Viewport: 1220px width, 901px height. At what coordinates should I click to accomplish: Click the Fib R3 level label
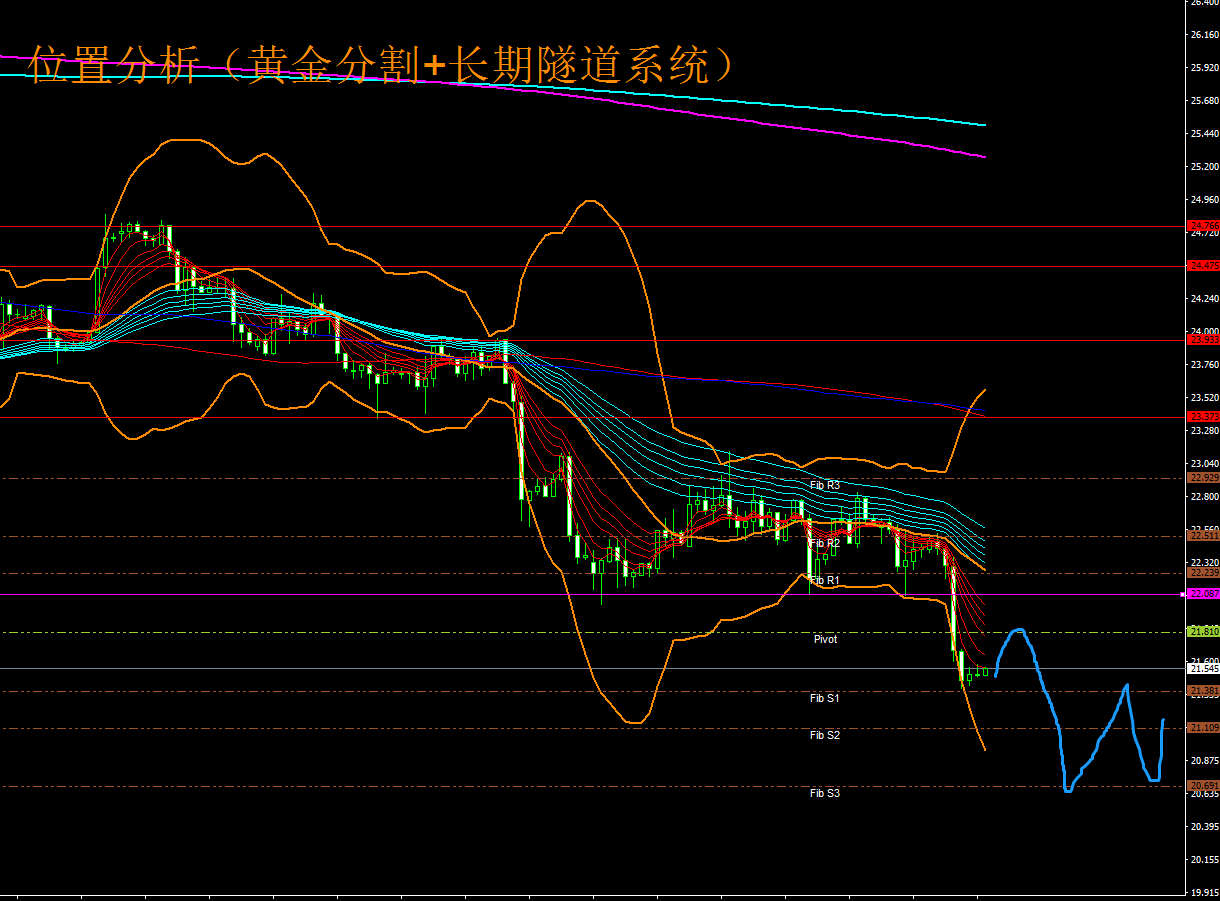pyautogui.click(x=824, y=485)
